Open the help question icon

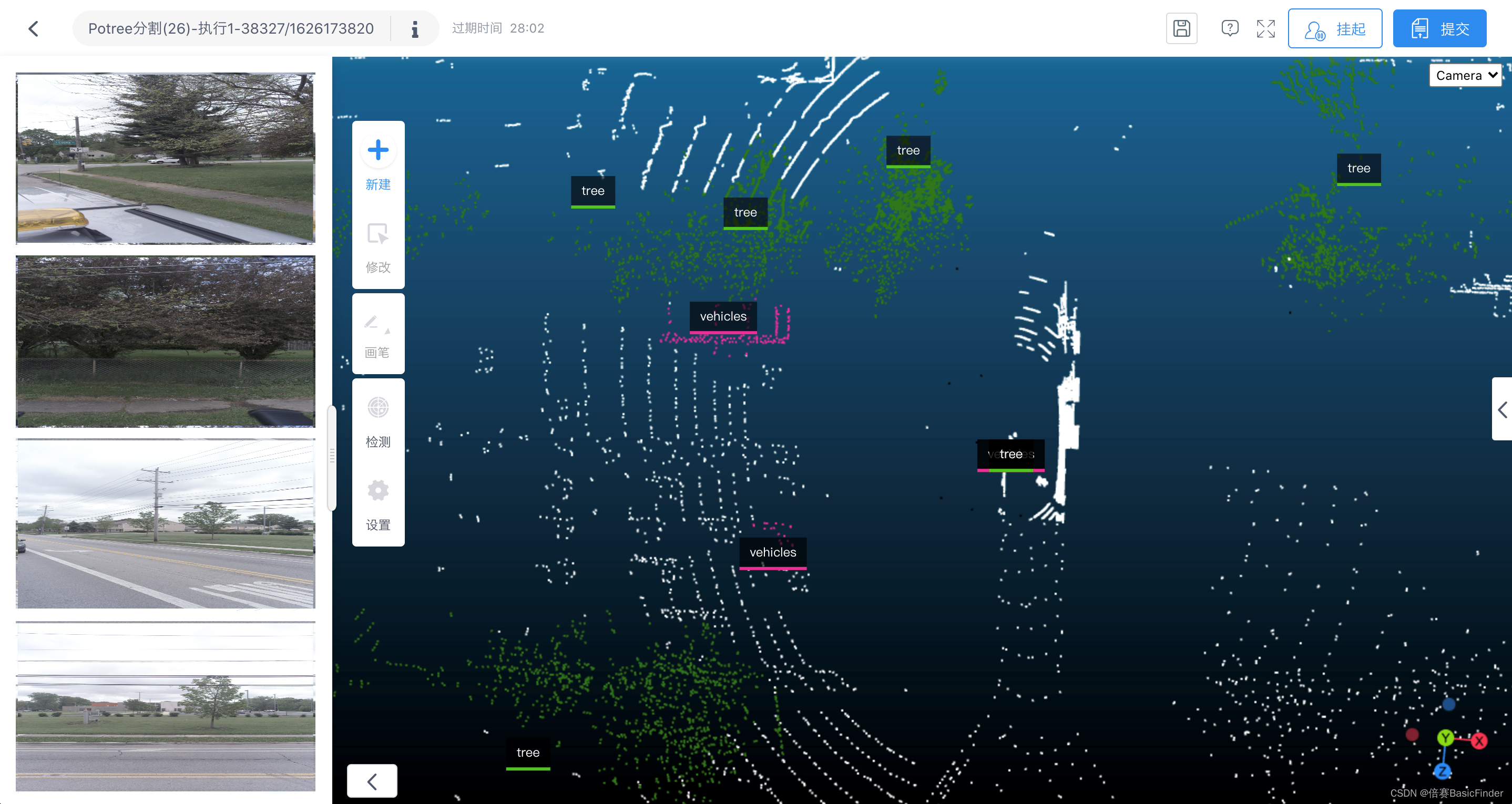pos(1230,28)
